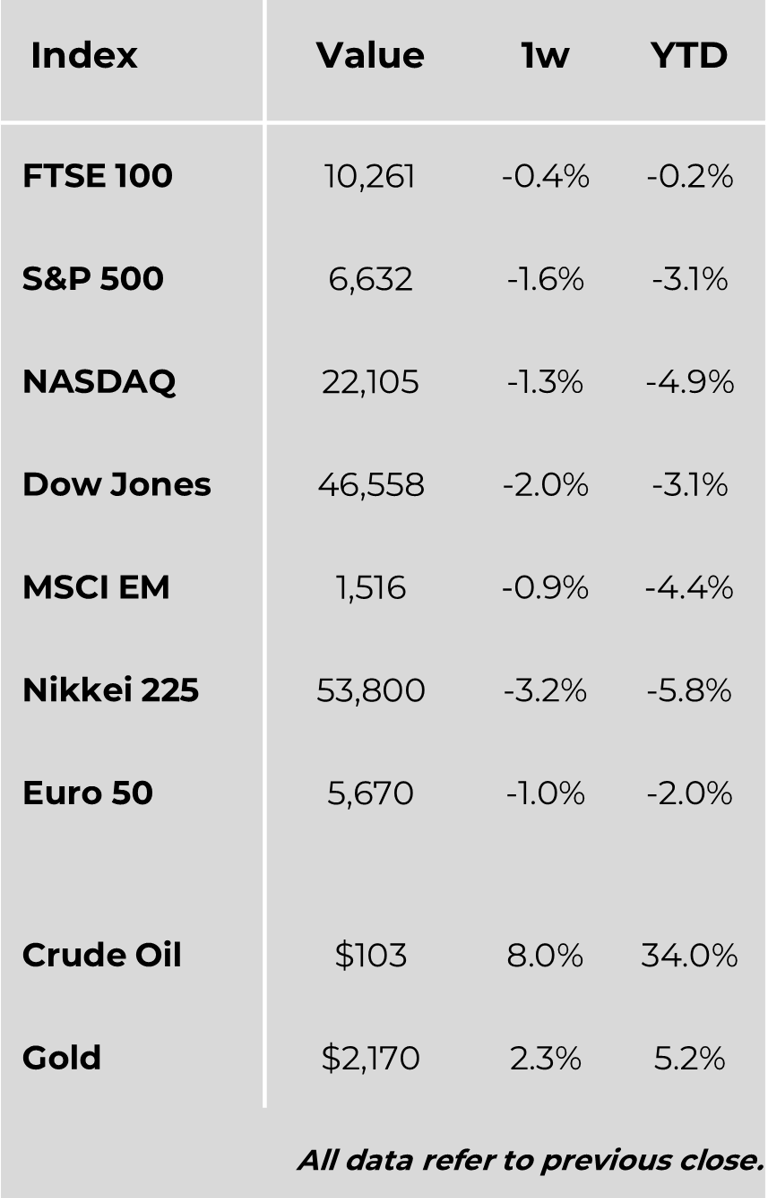Select the Nikkei 225 value 53,800
The width and height of the screenshot is (768, 1198).
point(370,691)
